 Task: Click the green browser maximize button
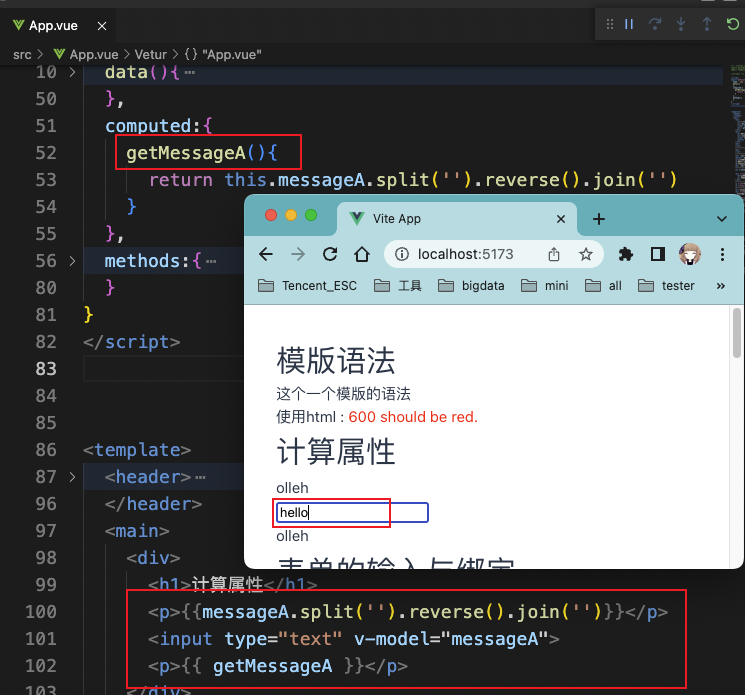click(311, 215)
